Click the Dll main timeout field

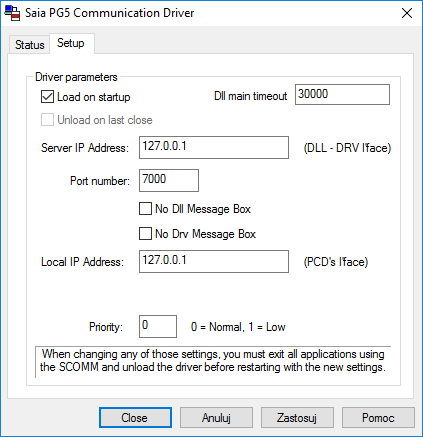click(342, 95)
